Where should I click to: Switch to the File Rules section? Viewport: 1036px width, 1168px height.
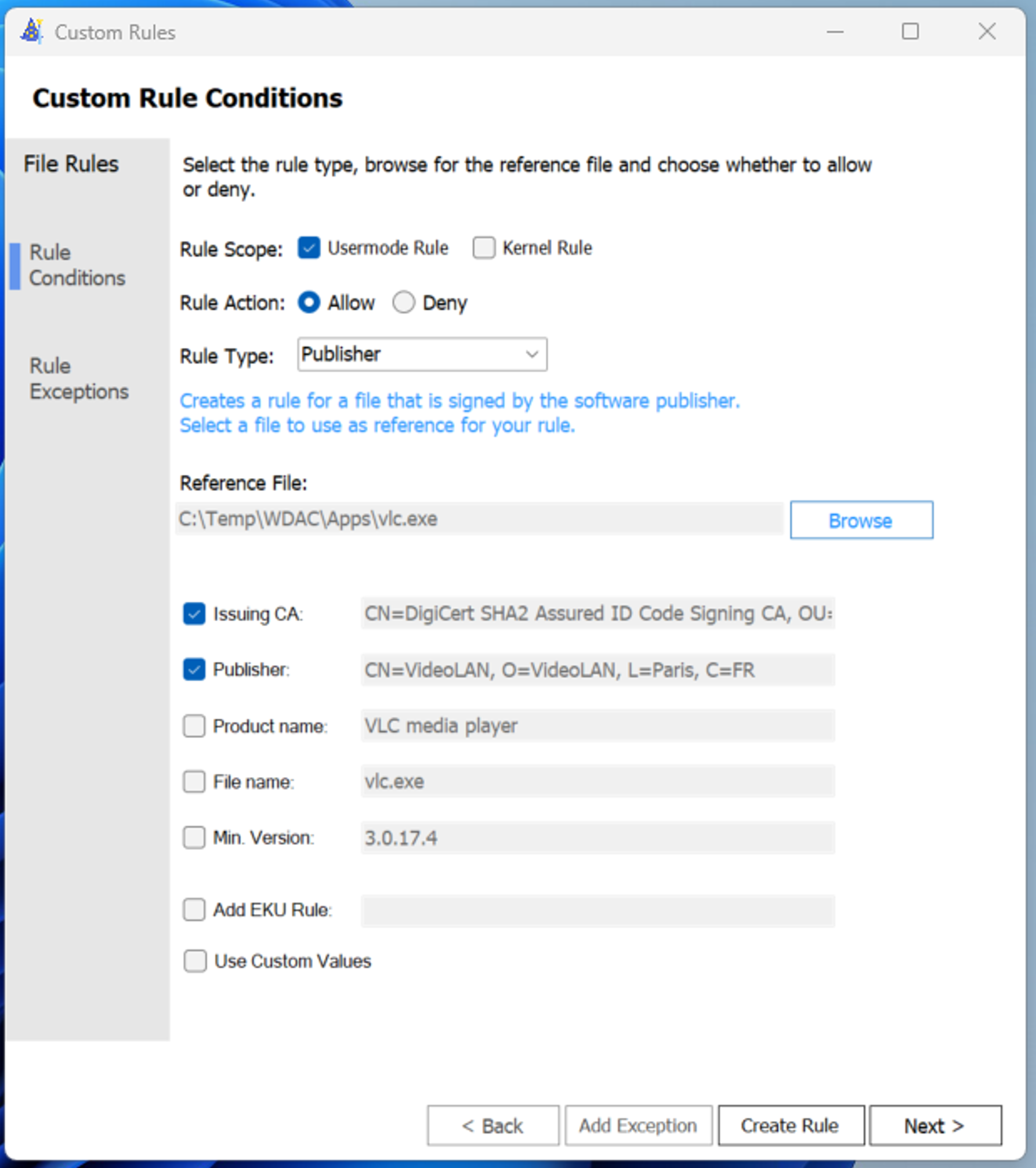coord(71,164)
